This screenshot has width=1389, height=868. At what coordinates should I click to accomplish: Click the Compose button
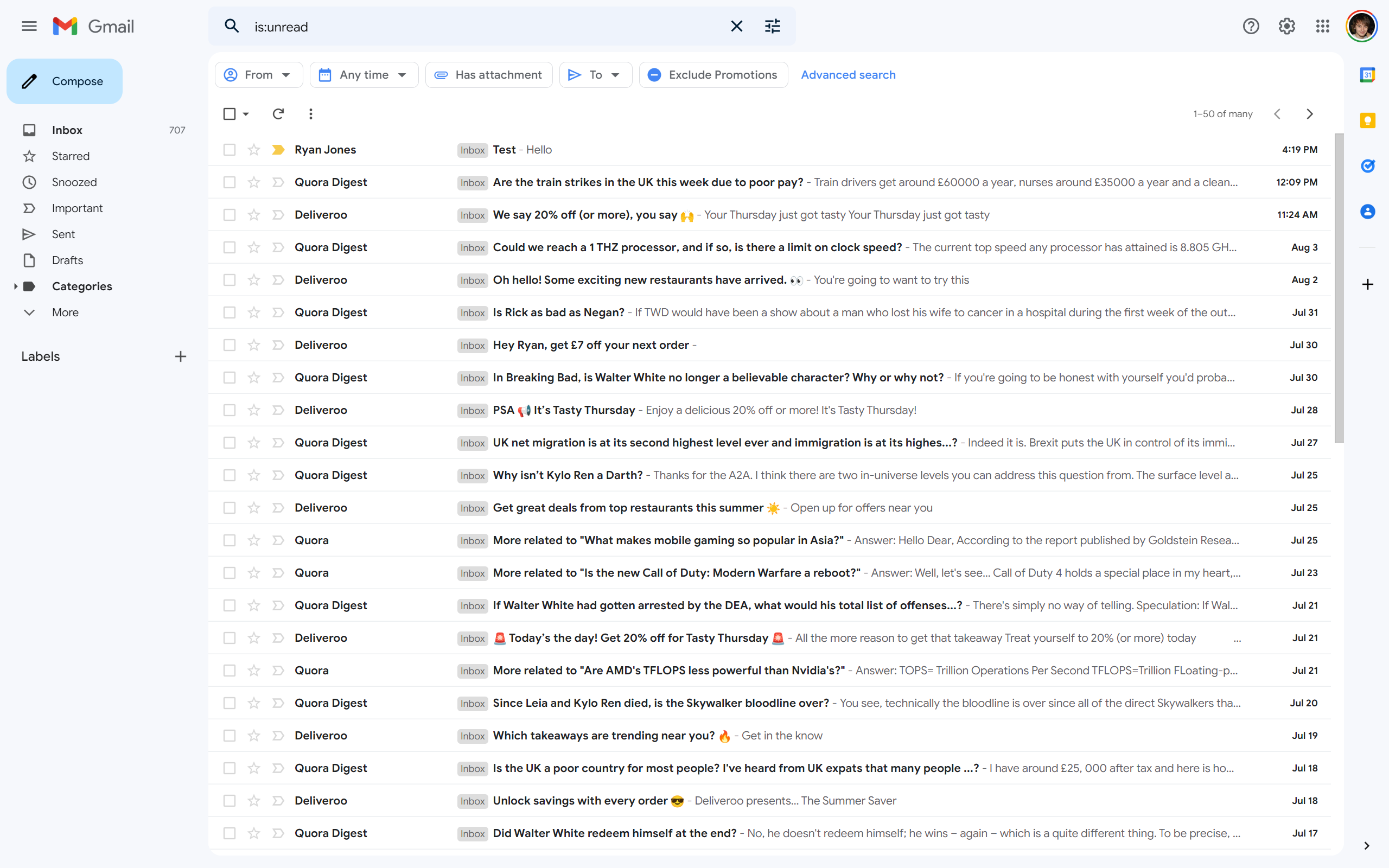tap(64, 81)
